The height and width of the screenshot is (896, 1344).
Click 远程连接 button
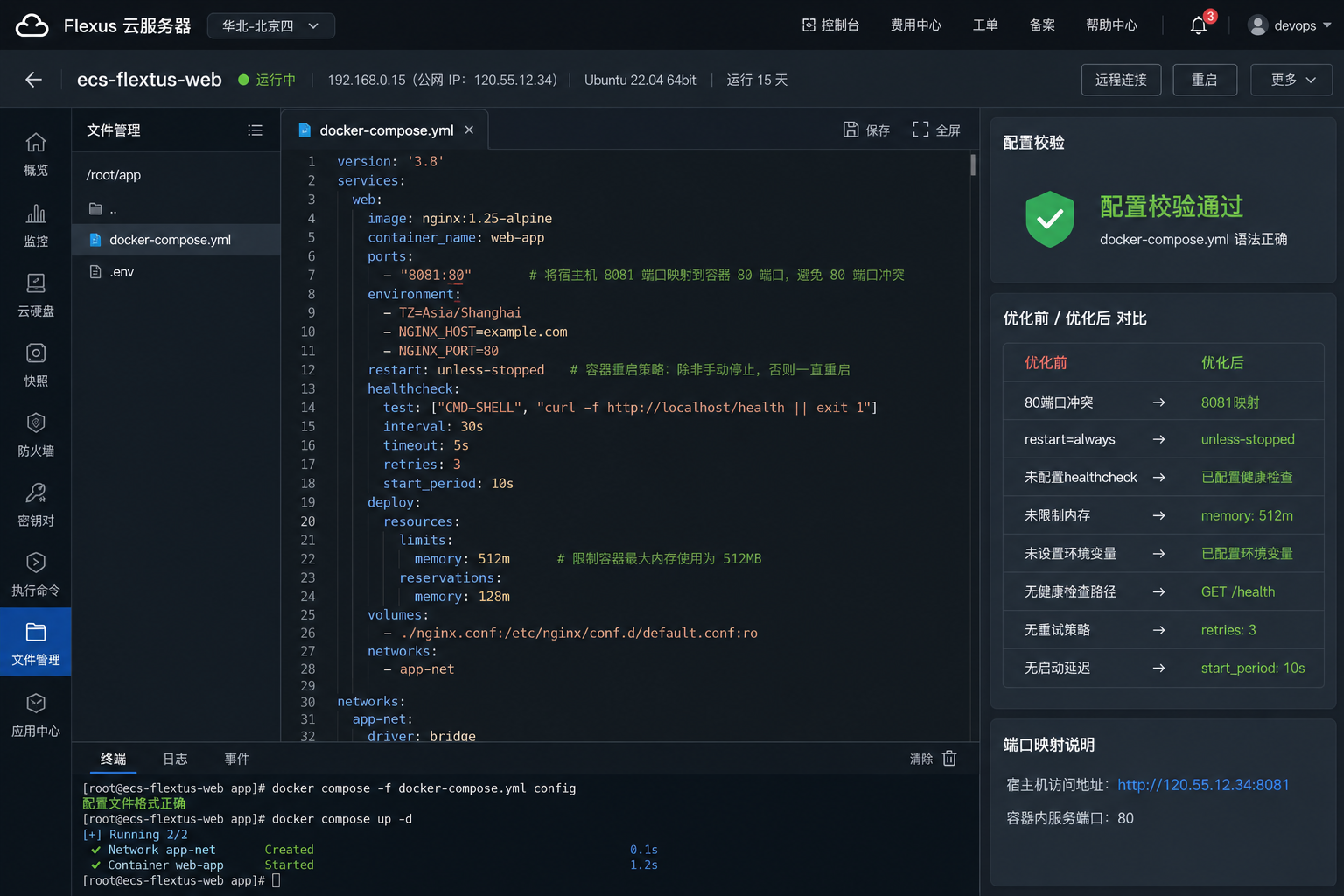[x=1121, y=80]
